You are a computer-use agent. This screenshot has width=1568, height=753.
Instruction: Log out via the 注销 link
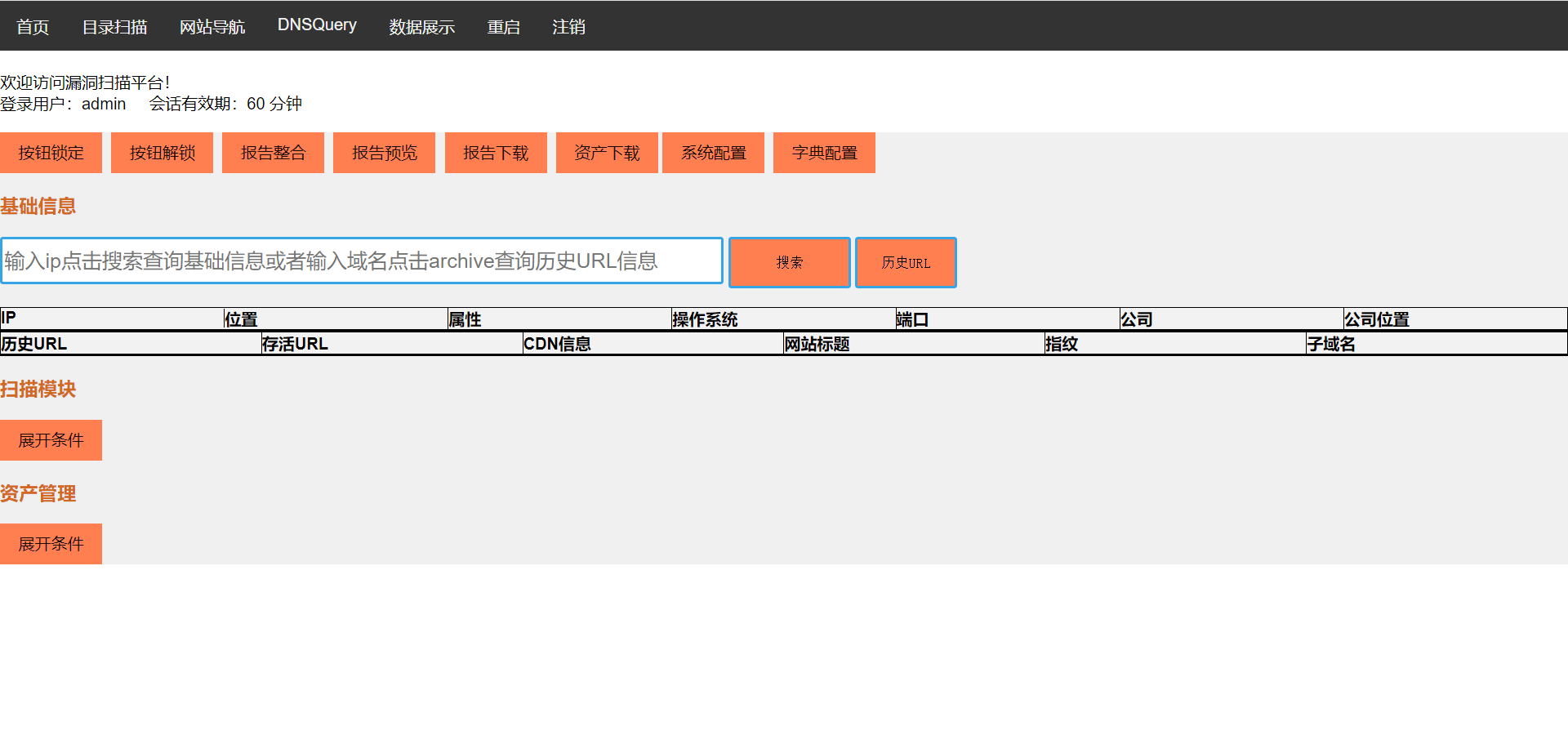568,27
